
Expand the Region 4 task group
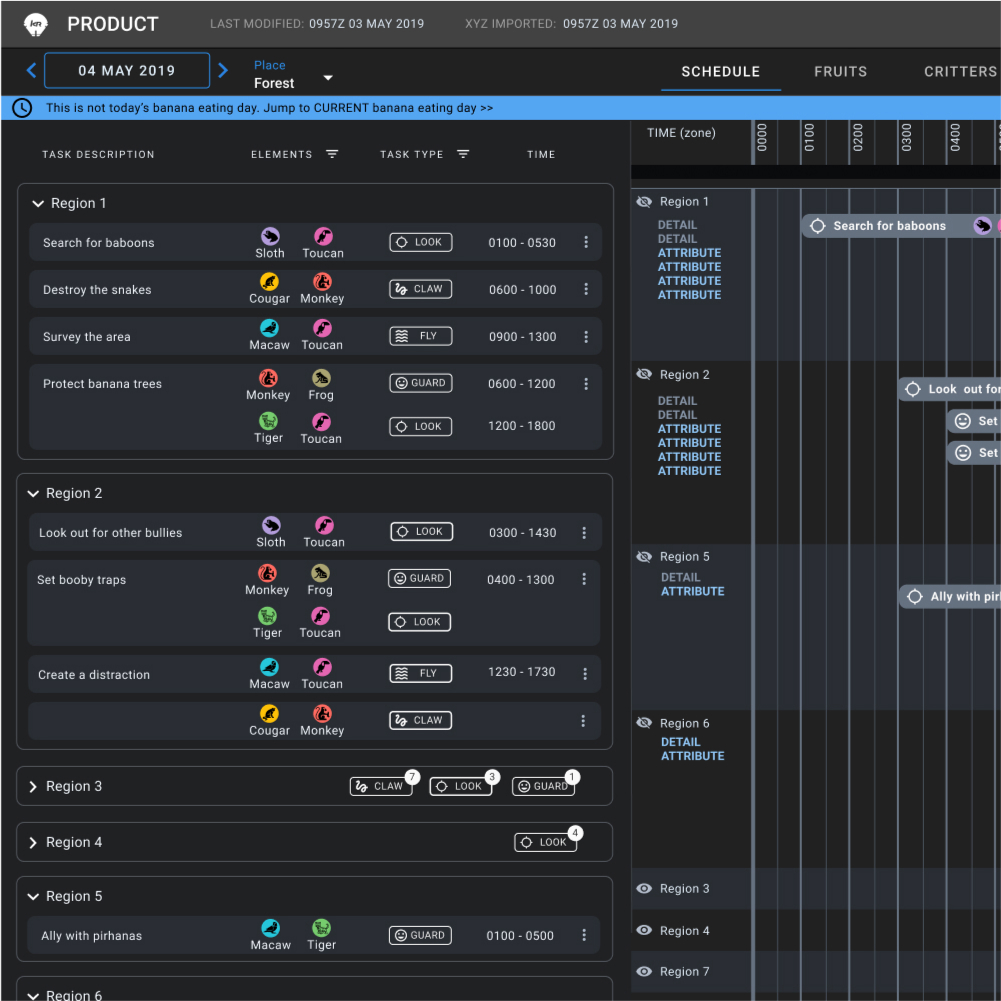coord(33,843)
